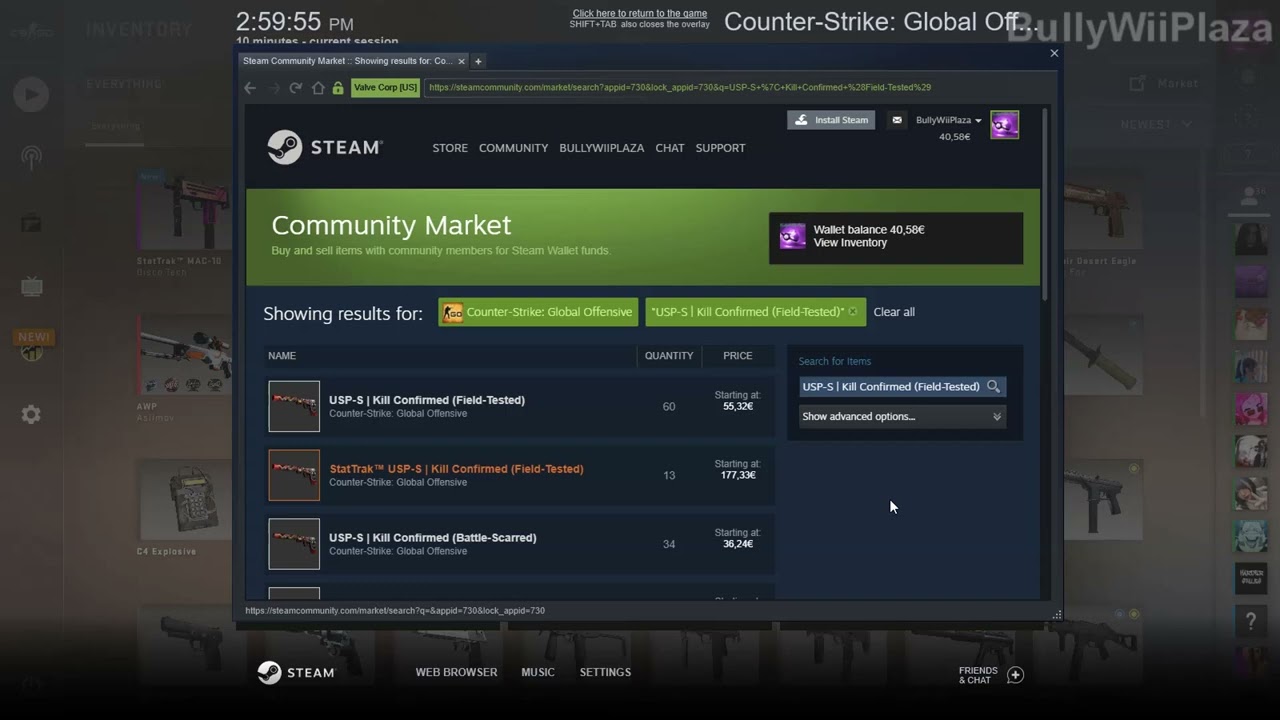Click the overlay window close X
The image size is (1280, 720).
coord(1054,54)
